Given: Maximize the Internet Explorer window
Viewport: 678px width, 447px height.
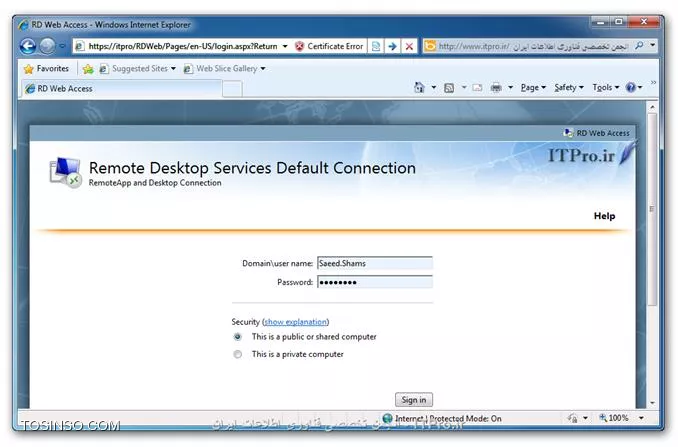Looking at the screenshot, I should pos(619,22).
